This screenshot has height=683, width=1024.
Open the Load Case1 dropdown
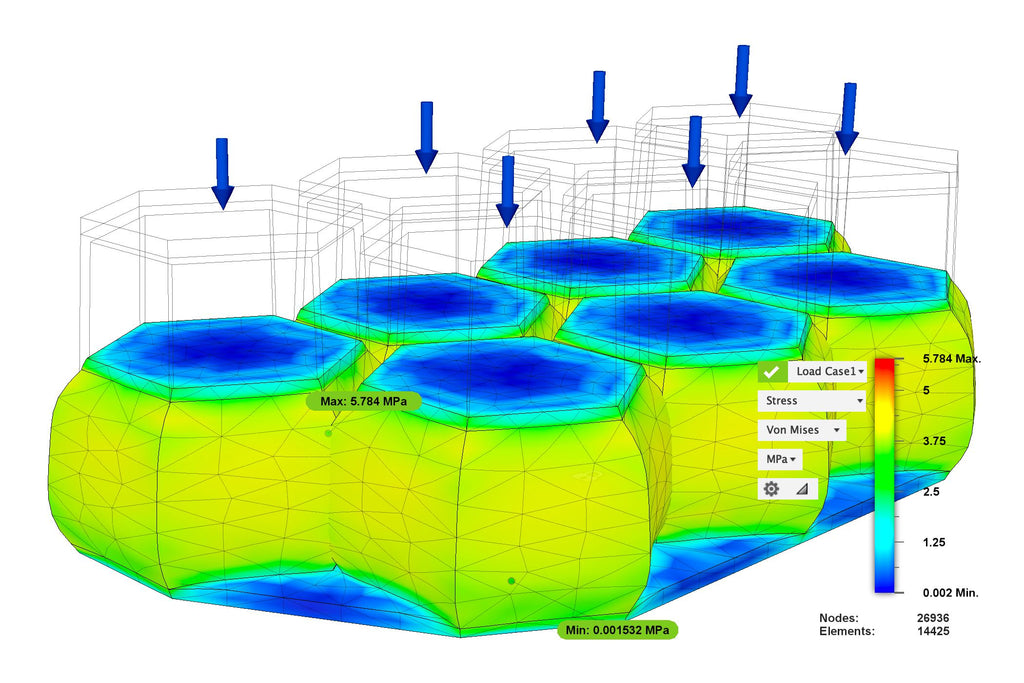[829, 371]
